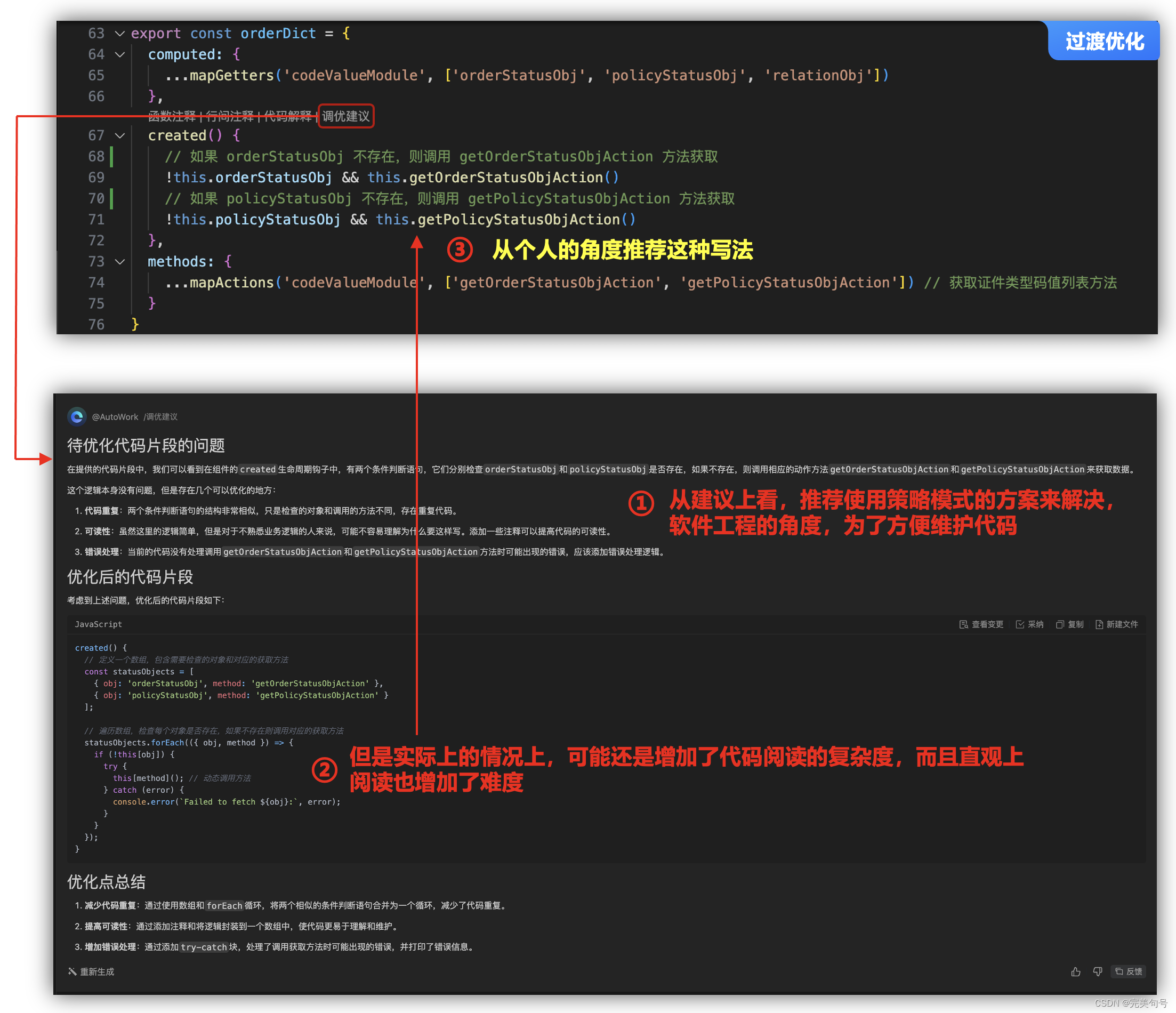Click the AutoWork assistant avatar icon
The image size is (1176, 1013).
tap(77, 416)
